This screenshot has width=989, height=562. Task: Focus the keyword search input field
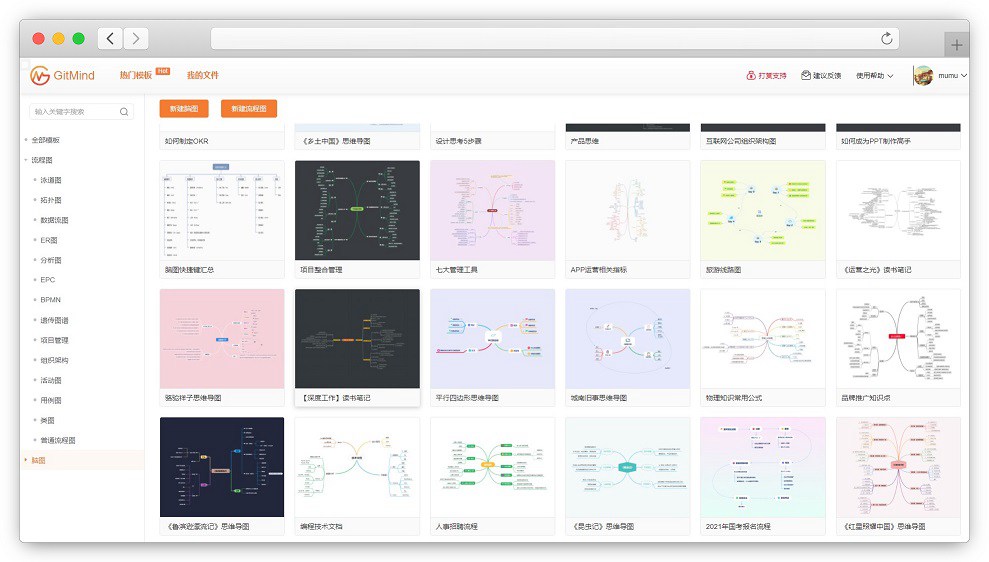[75, 112]
